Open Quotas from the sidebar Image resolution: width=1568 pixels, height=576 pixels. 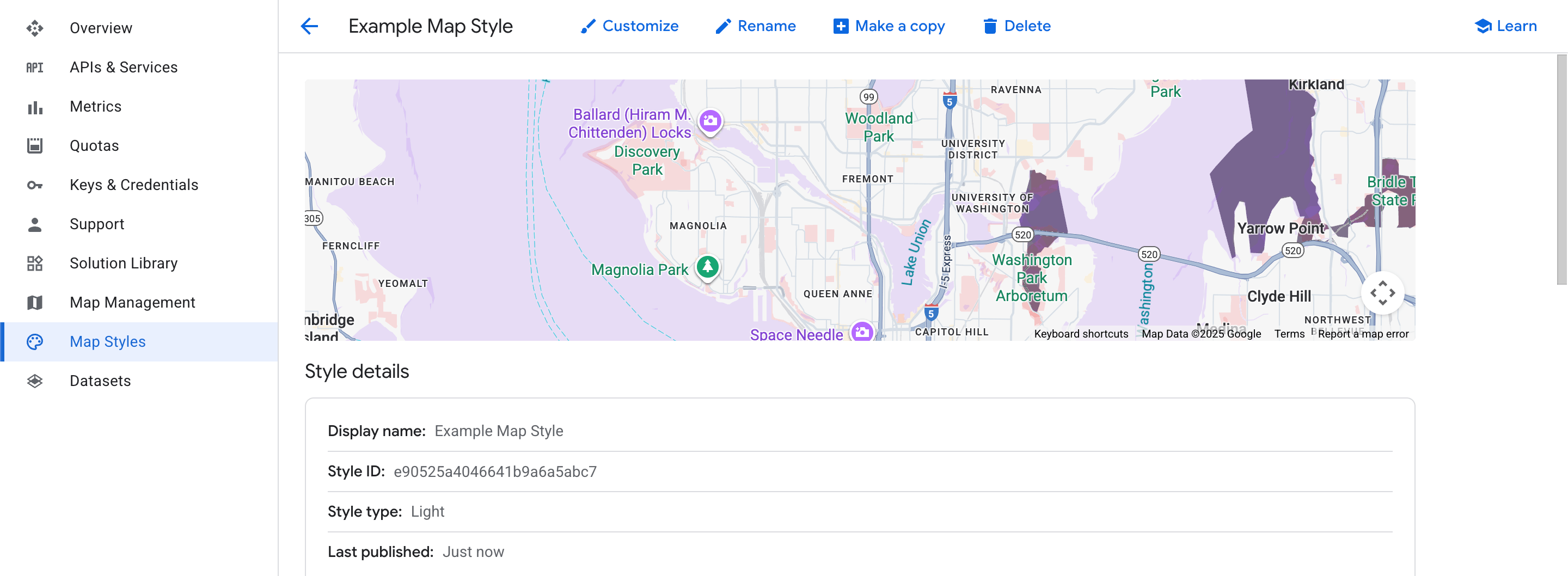point(93,145)
